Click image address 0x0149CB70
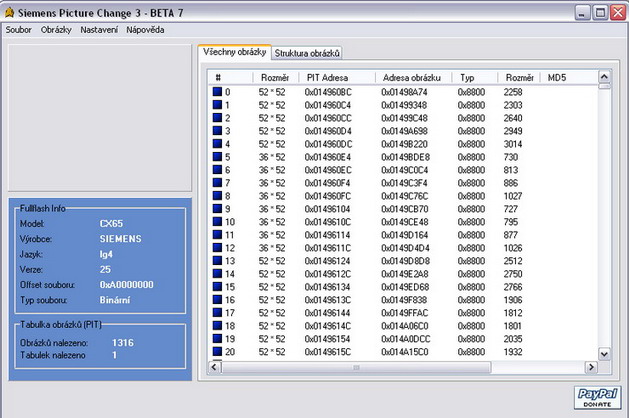 coord(404,209)
